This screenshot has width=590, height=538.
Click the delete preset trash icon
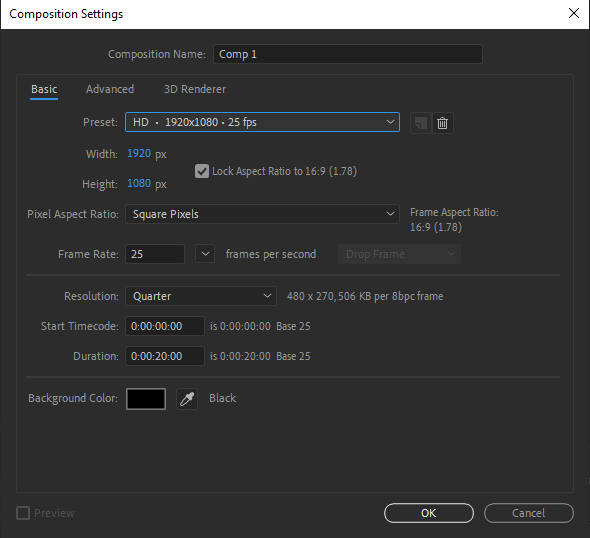tap(443, 123)
